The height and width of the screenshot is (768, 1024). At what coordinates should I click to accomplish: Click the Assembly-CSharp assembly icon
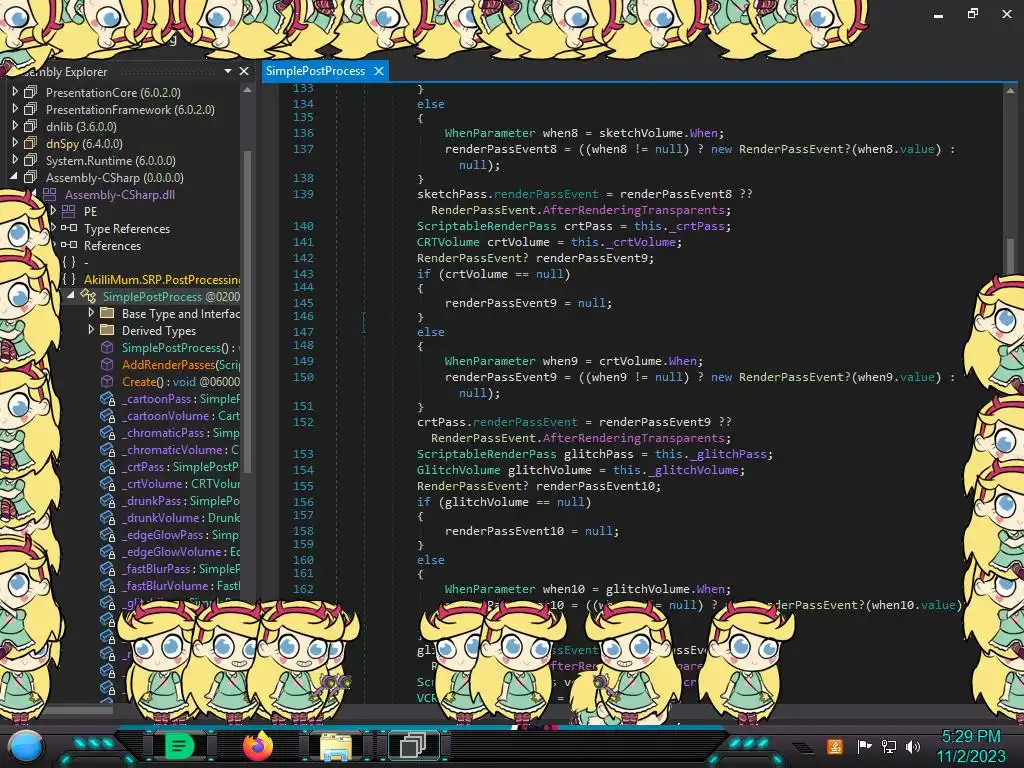coord(31,177)
